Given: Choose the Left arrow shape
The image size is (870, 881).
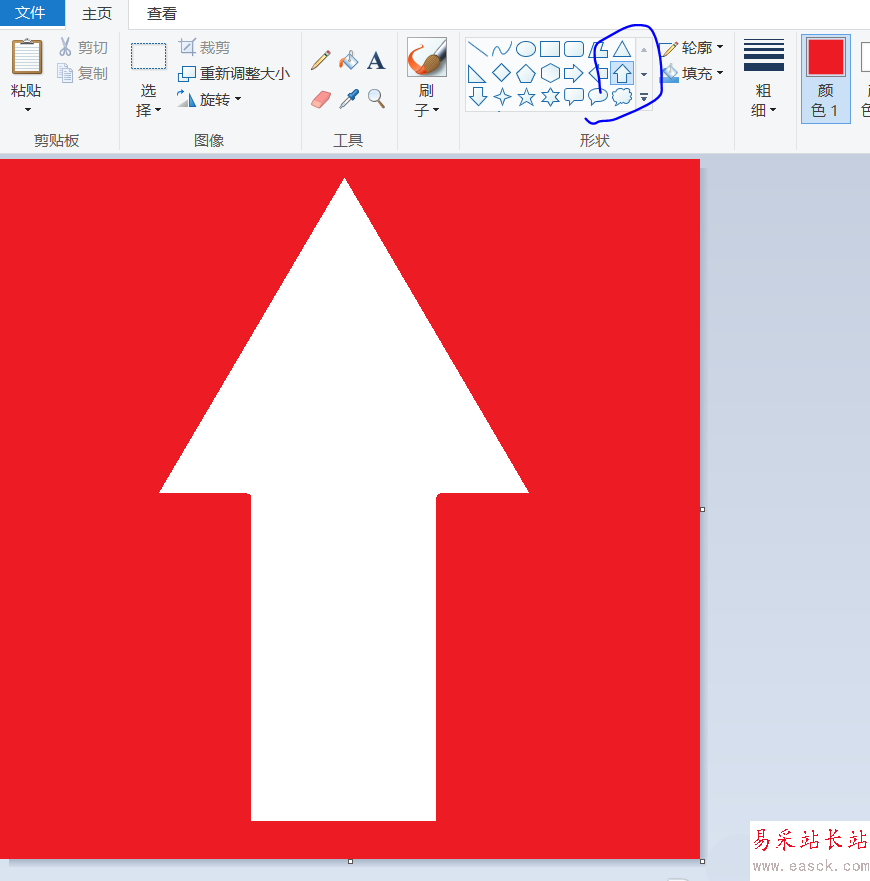Looking at the screenshot, I should click(598, 73).
